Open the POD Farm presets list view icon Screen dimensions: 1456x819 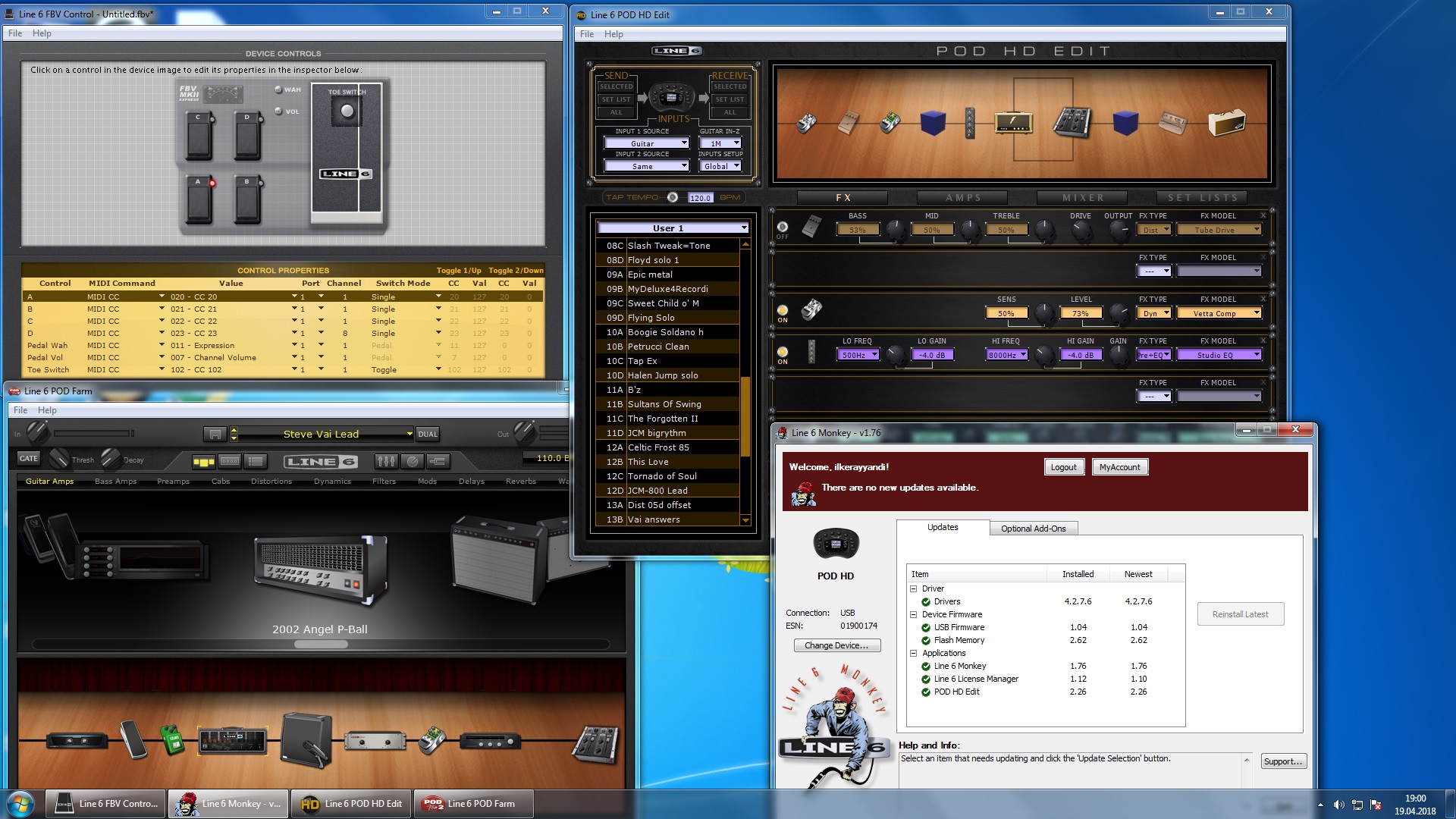coord(256,461)
